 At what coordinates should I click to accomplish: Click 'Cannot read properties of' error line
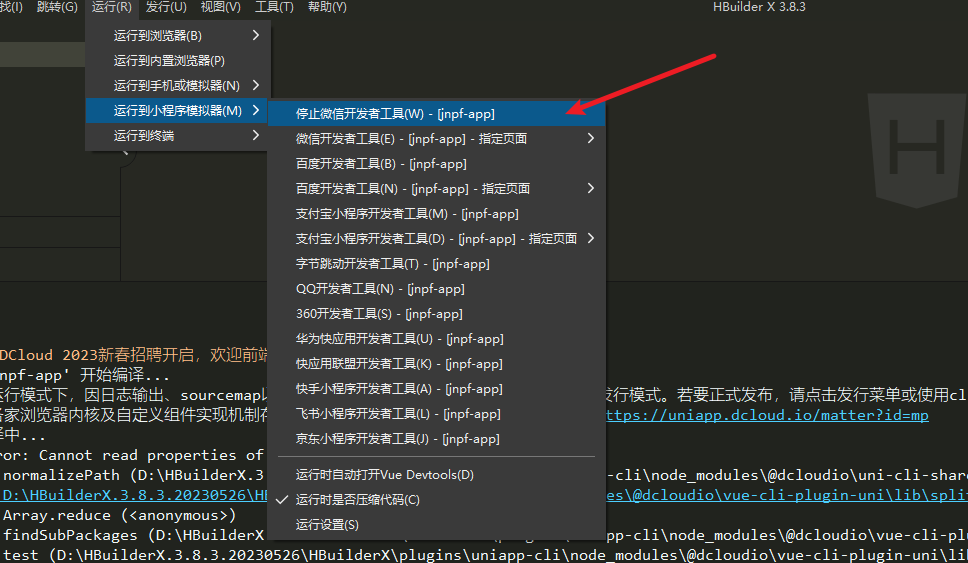point(132,455)
